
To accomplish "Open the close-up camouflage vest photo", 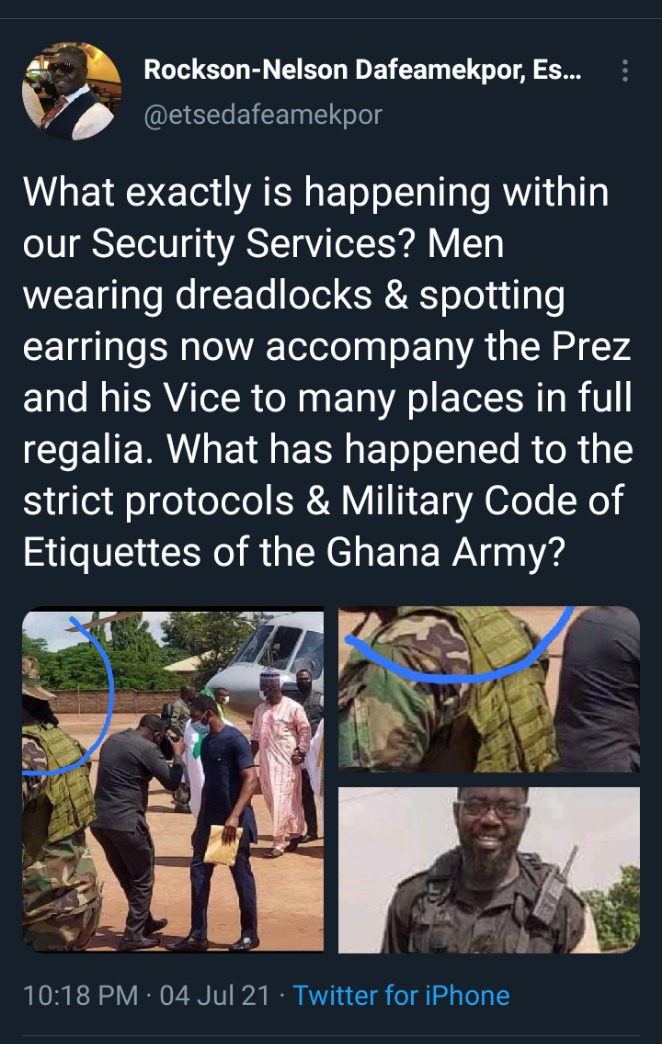I will [x=489, y=689].
